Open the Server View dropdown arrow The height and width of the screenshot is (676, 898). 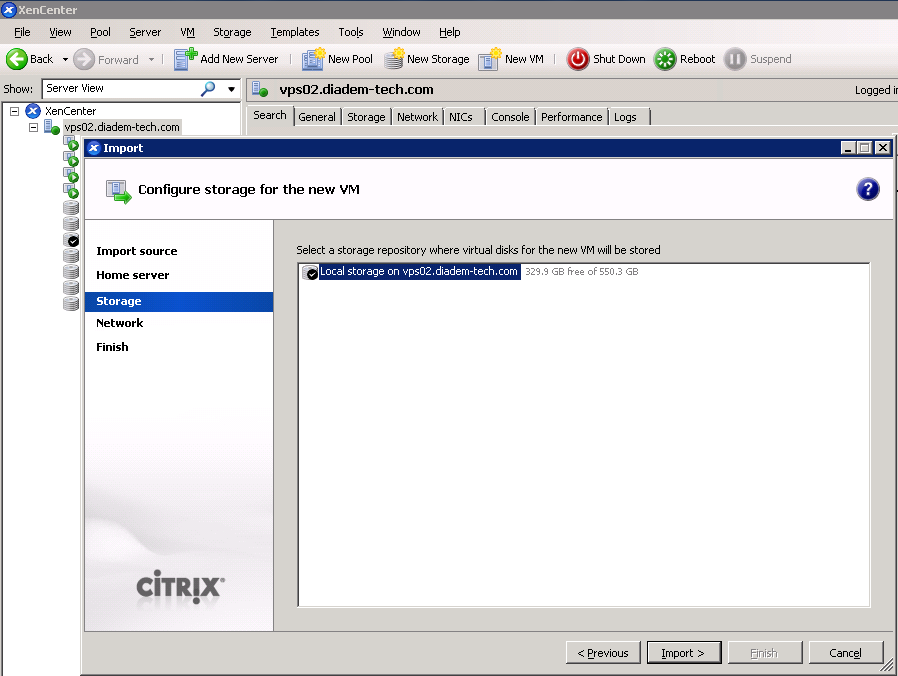click(231, 89)
